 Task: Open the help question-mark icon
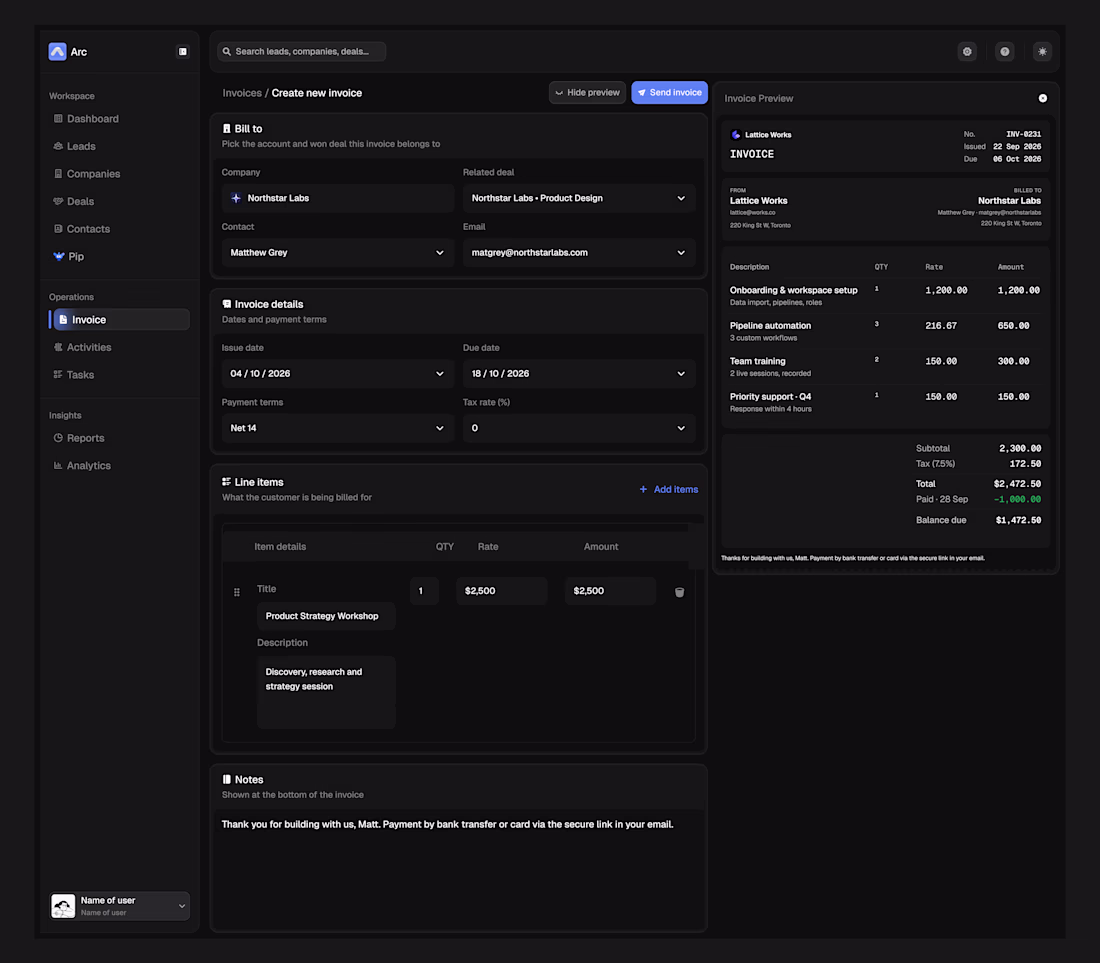point(1005,51)
